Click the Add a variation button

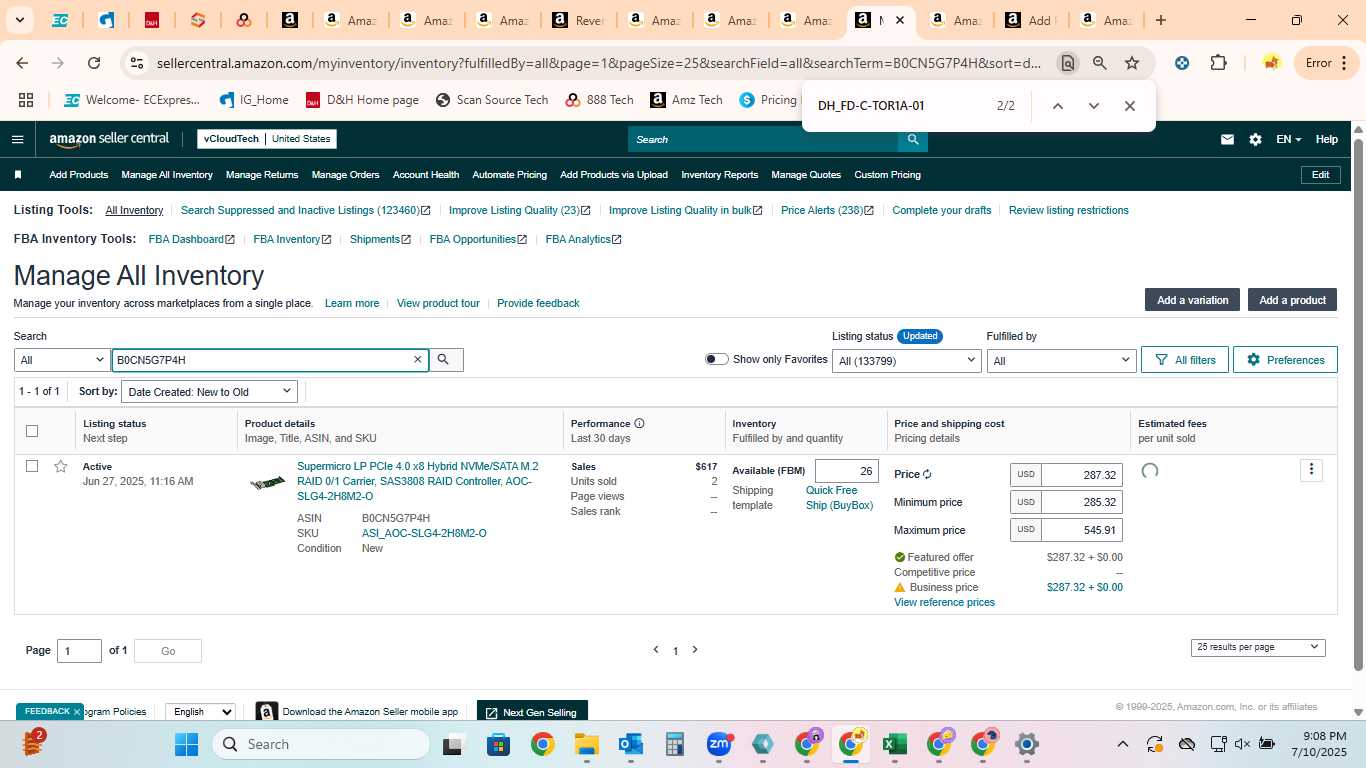pyautogui.click(x=1192, y=300)
